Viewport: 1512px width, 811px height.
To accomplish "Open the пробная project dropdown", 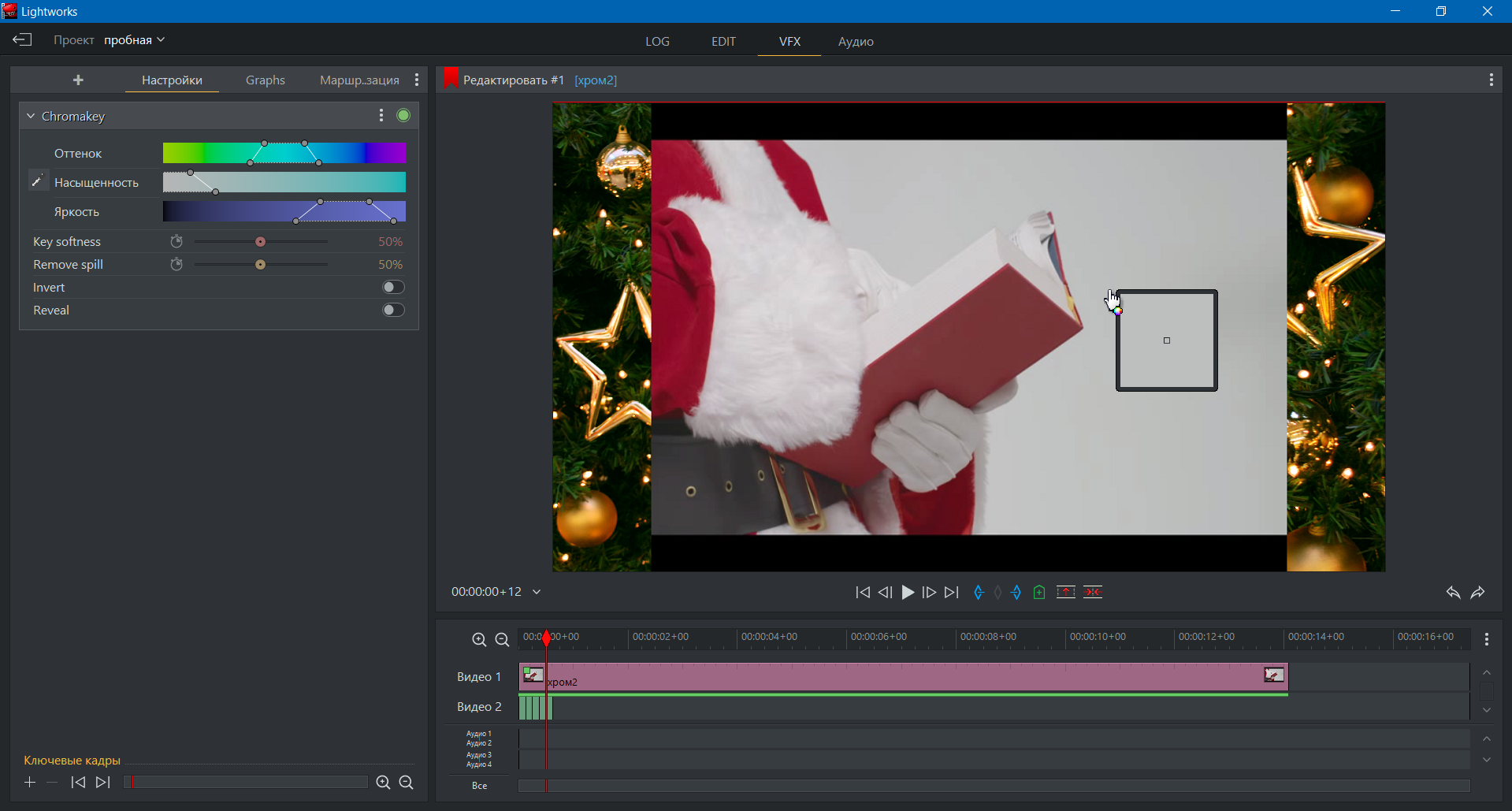I will tap(135, 40).
